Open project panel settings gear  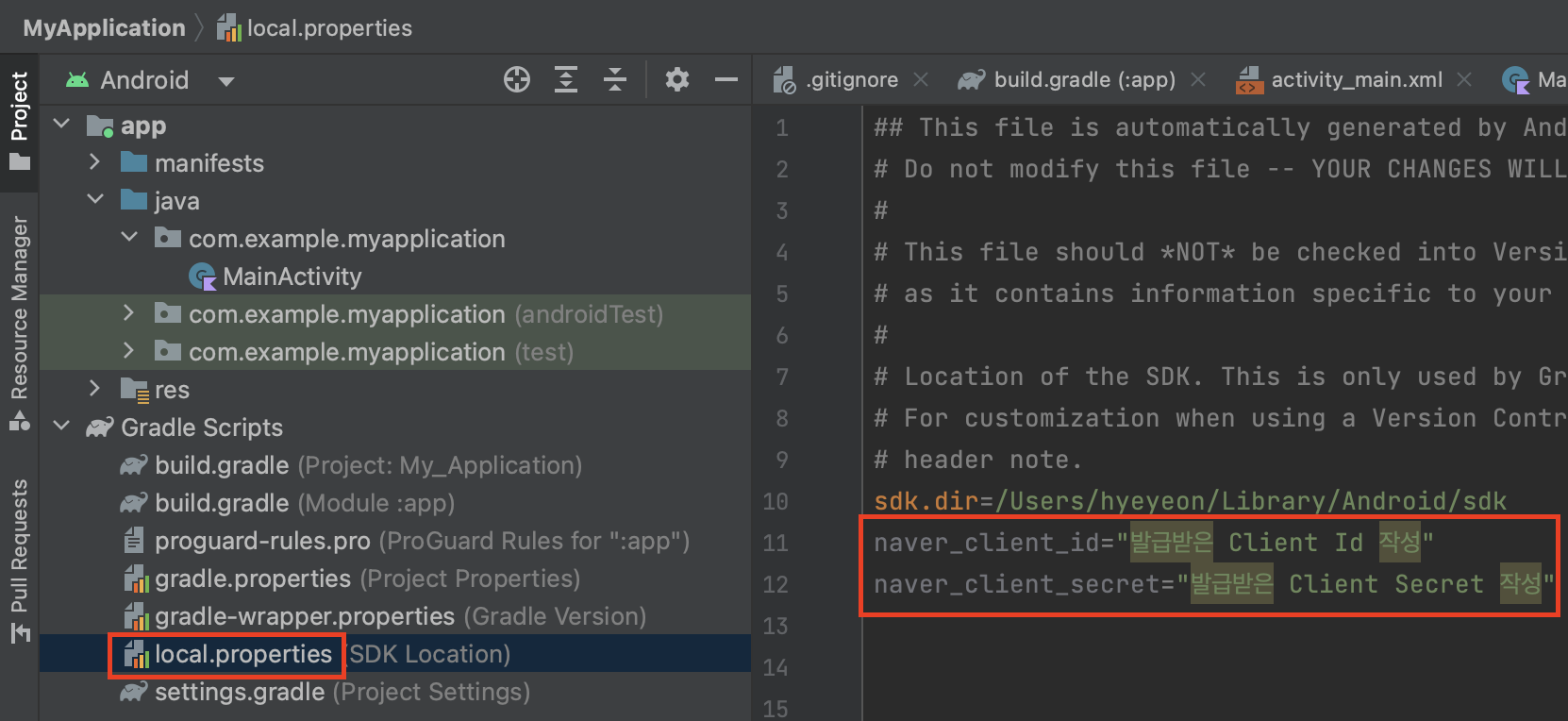pyautogui.click(x=676, y=79)
